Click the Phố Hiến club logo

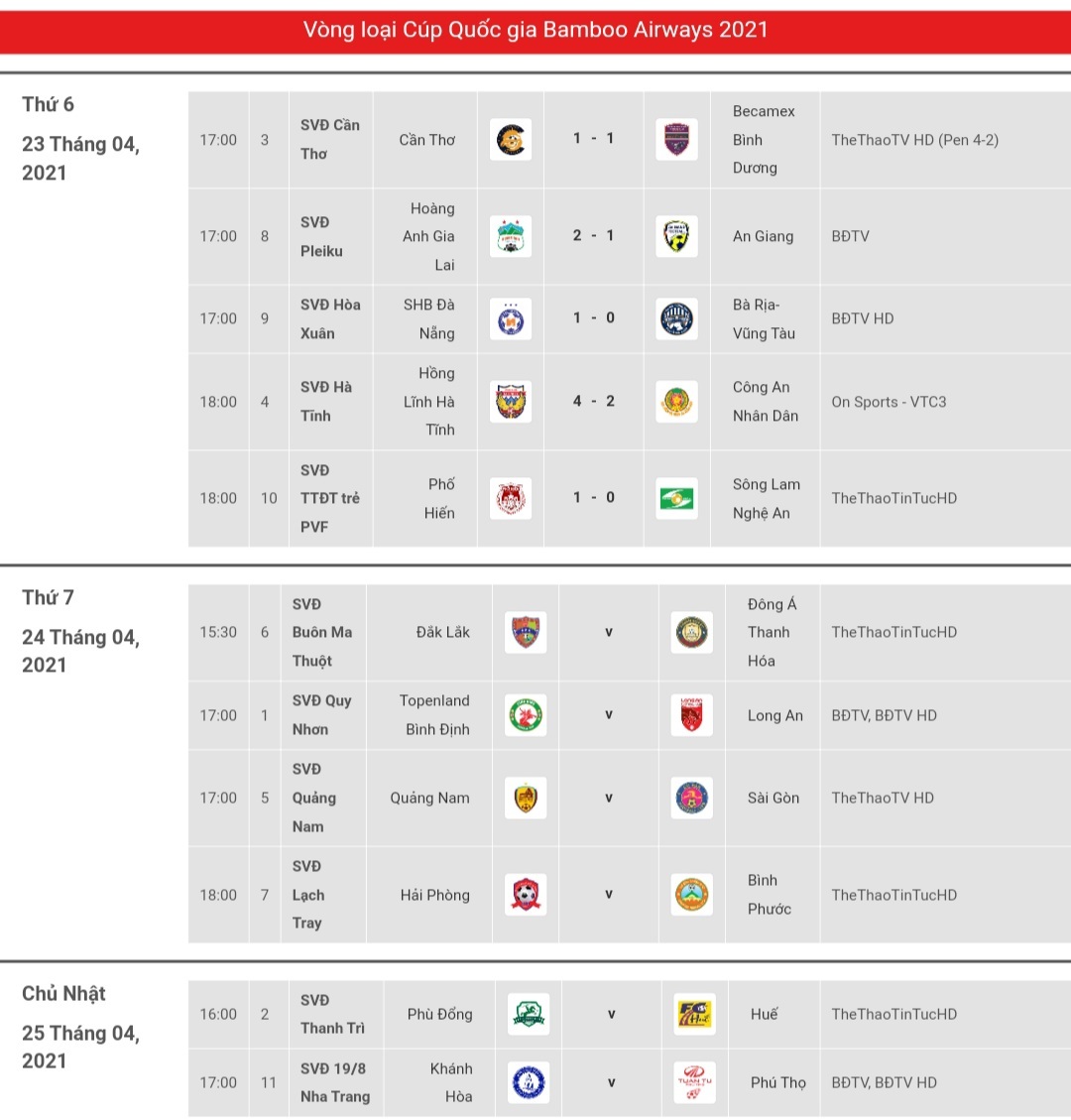click(511, 498)
